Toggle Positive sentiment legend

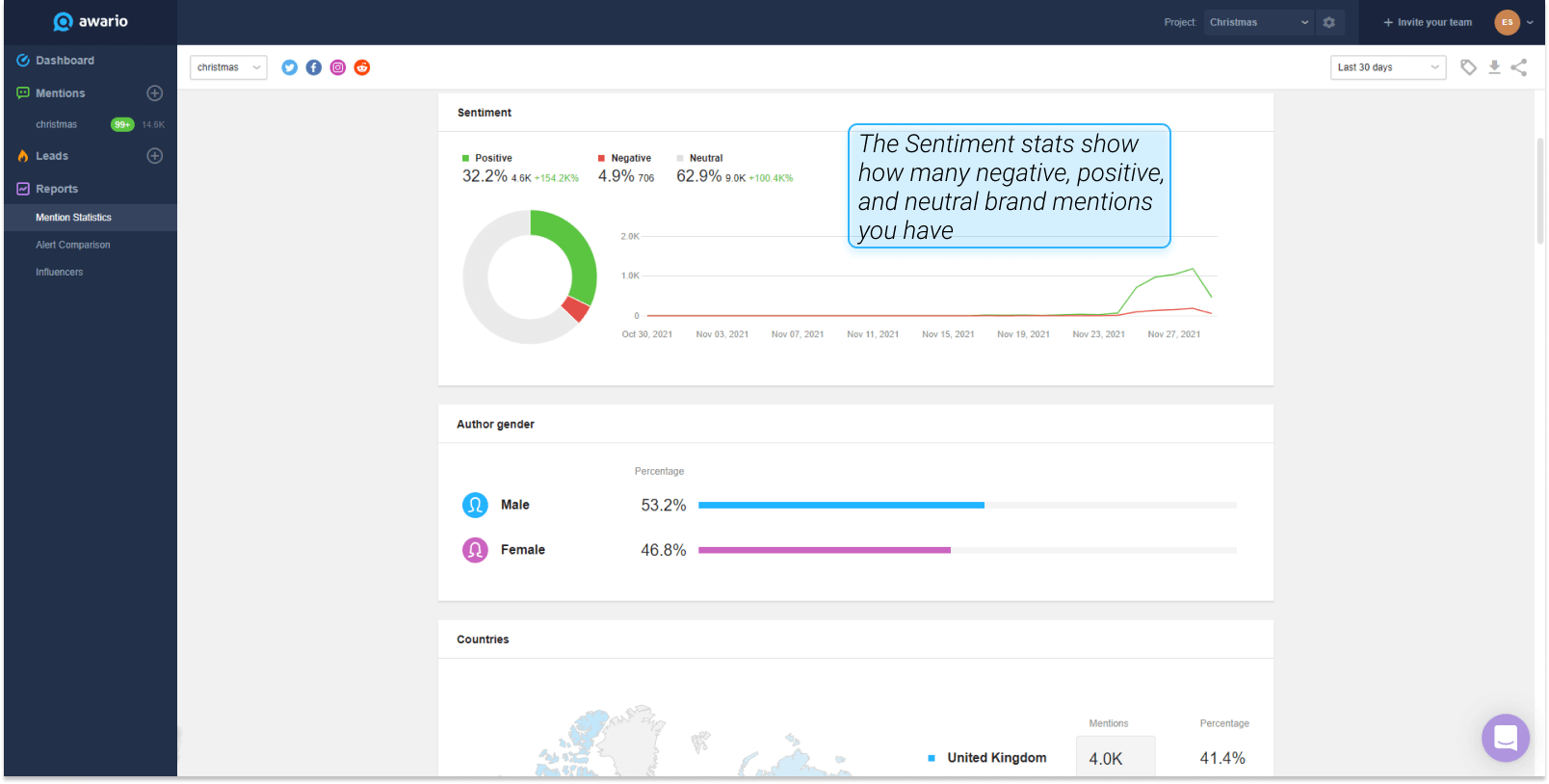coord(487,158)
